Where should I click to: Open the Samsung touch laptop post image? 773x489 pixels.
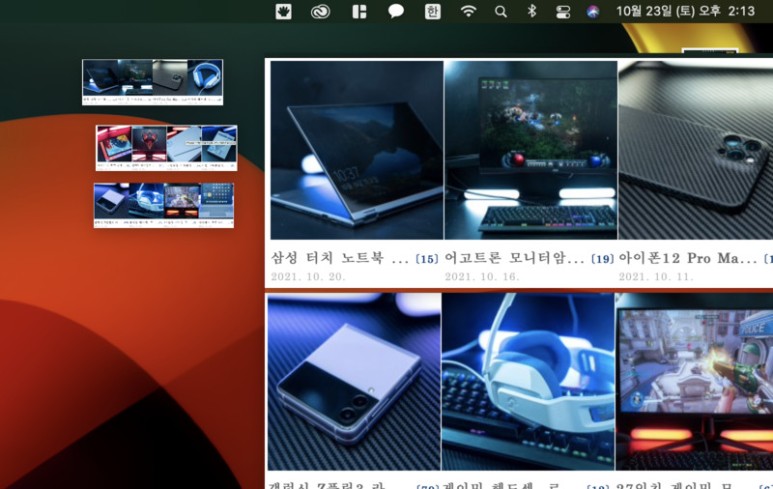(356, 150)
